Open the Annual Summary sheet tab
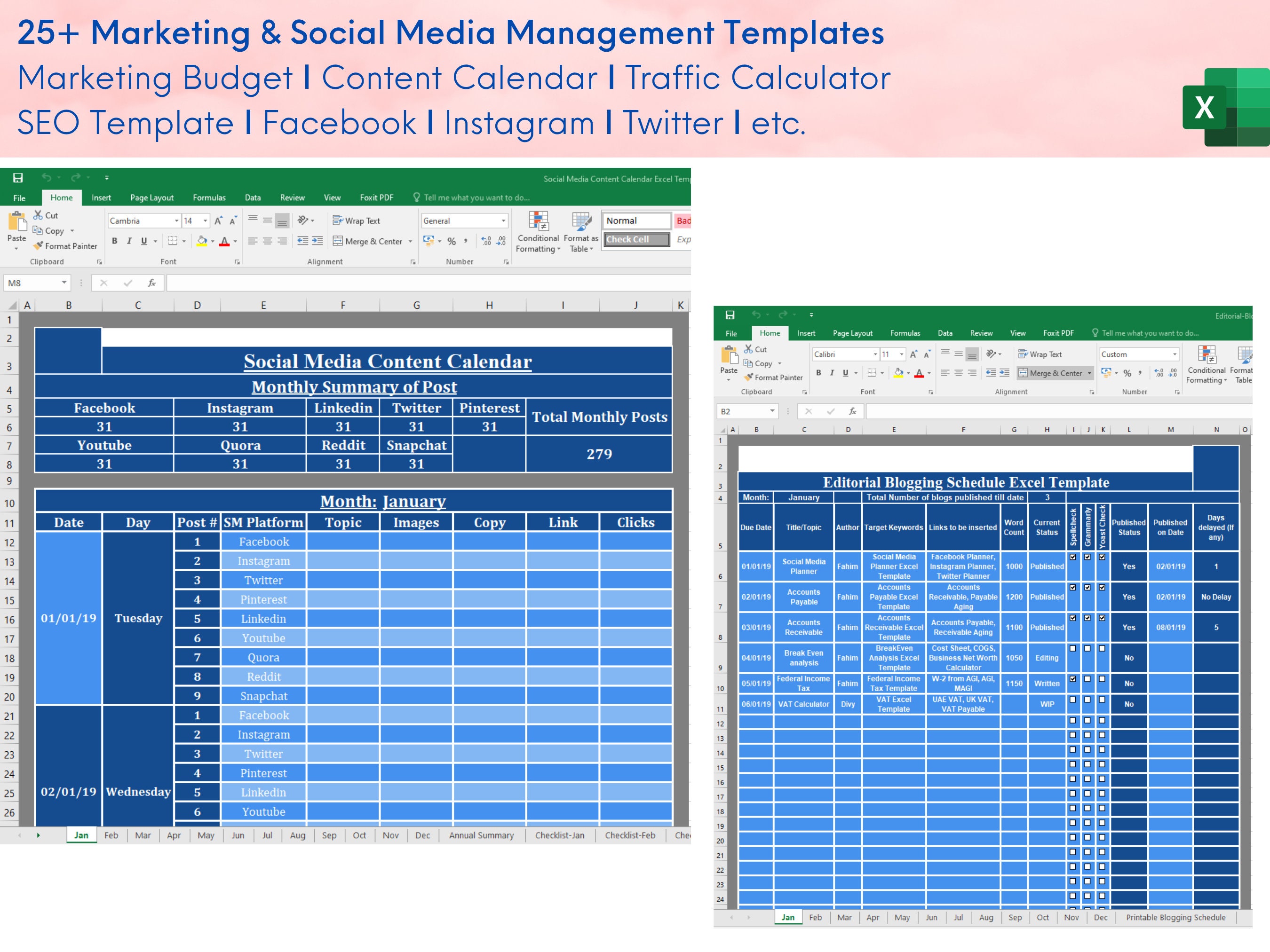This screenshot has width=1270, height=952. tap(481, 835)
